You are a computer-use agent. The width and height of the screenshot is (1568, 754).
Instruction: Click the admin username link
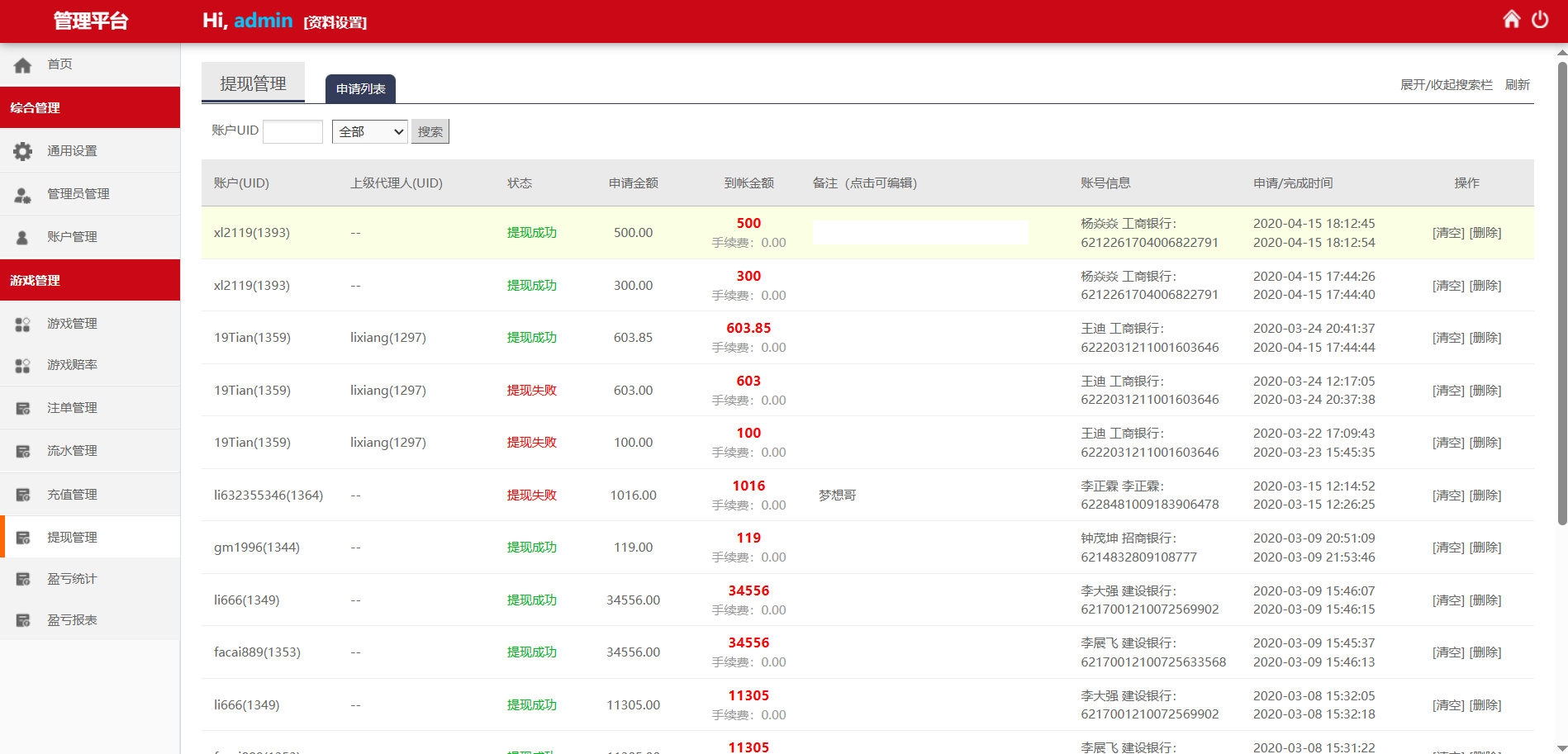[x=264, y=21]
